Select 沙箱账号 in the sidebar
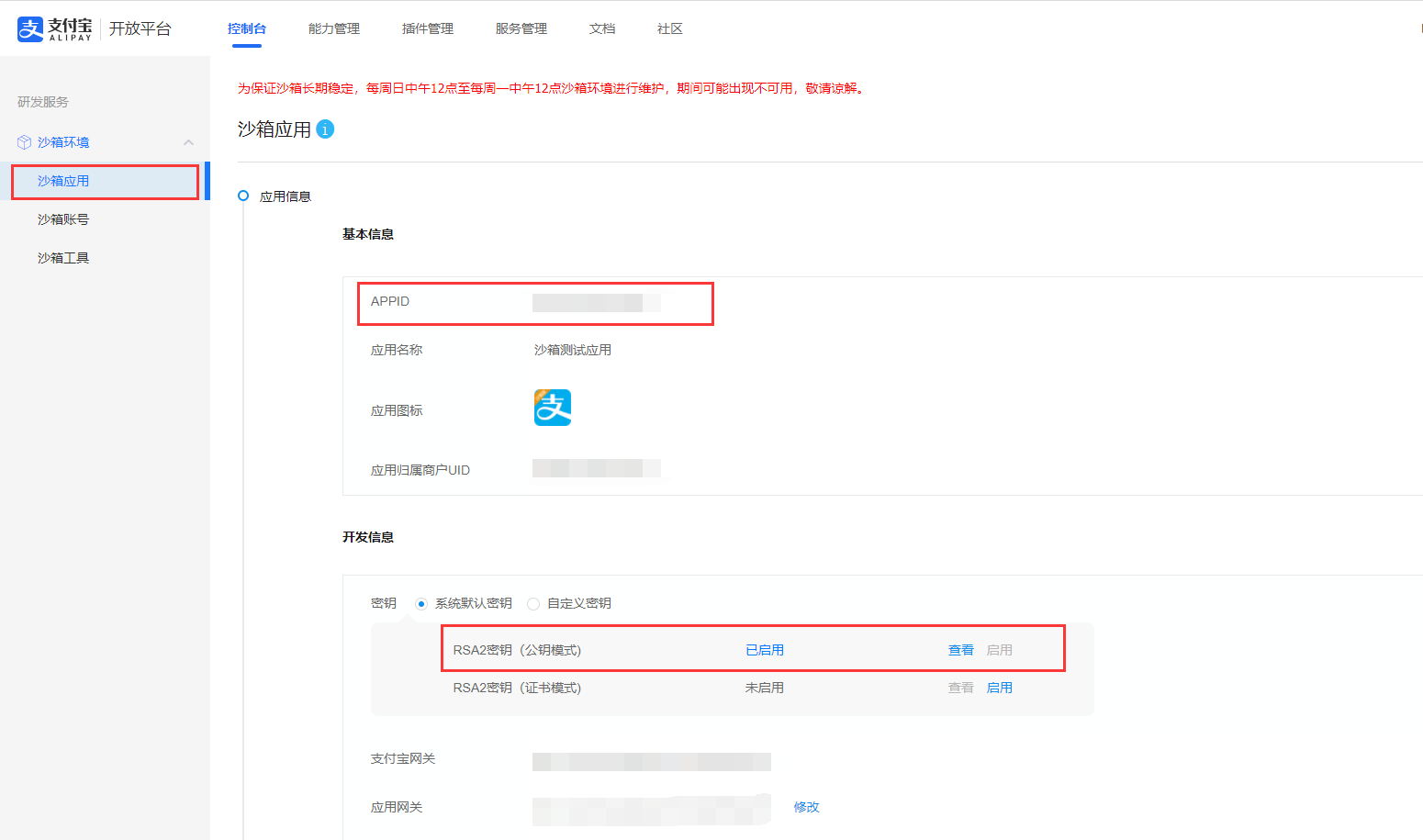This screenshot has width=1423, height=840. pyautogui.click(x=62, y=219)
